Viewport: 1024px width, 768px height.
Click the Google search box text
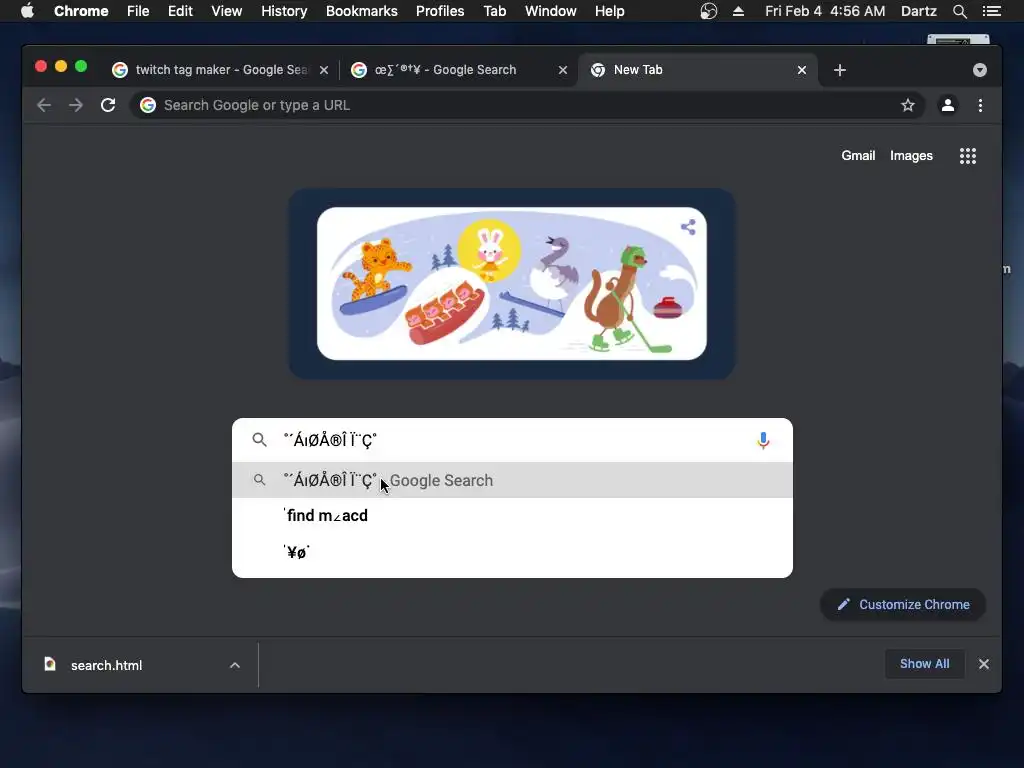[330, 440]
